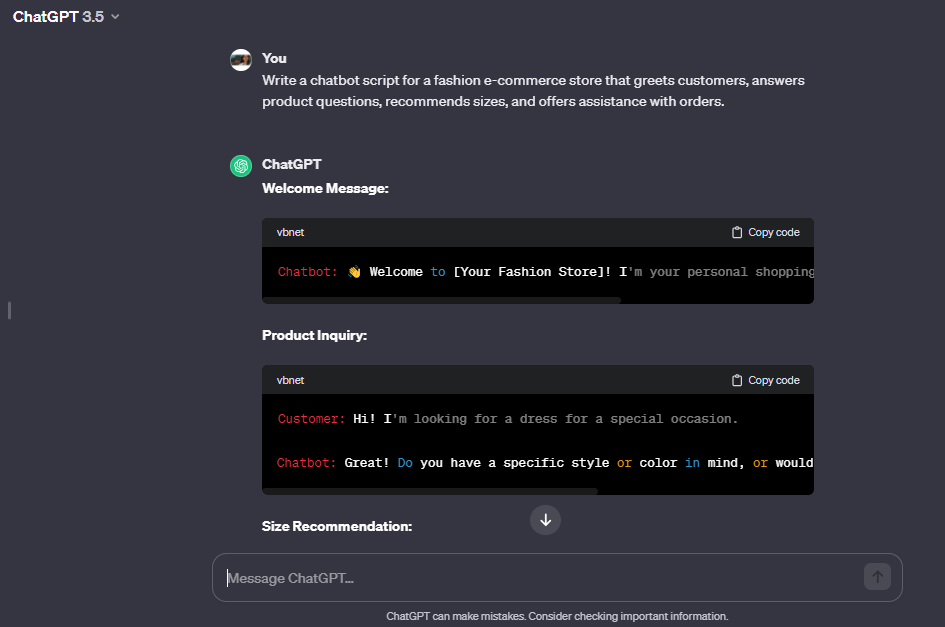Click the green ChatGPT logo avatar
This screenshot has width=945, height=627.
click(x=241, y=166)
